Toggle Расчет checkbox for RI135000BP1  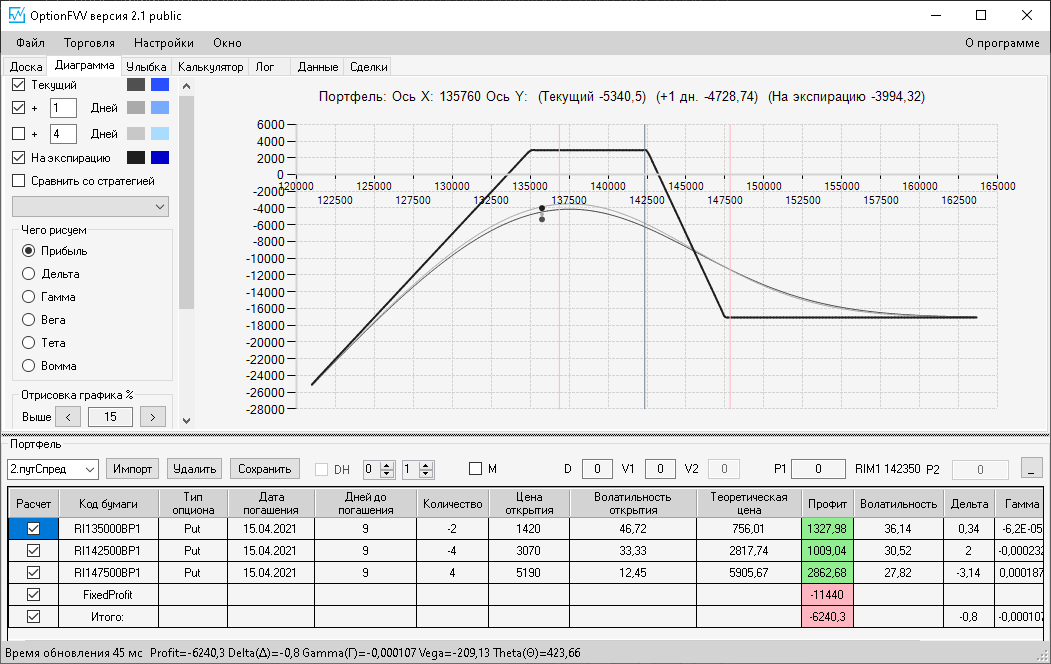pyautogui.click(x=34, y=529)
